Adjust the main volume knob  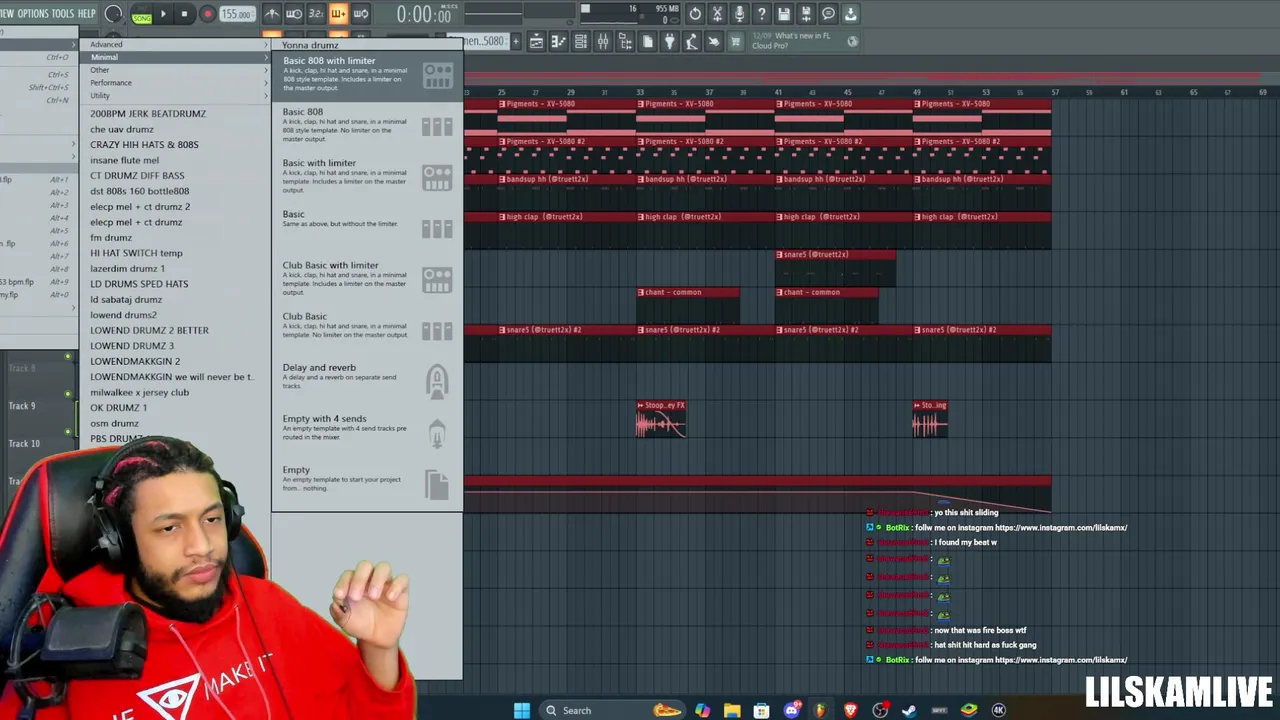coord(113,14)
